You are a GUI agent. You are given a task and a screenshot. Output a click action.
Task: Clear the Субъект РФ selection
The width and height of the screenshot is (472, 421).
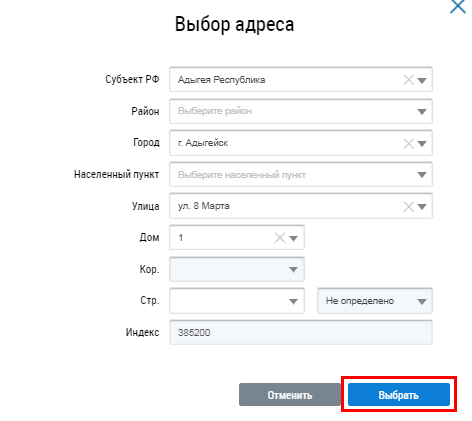click(x=408, y=80)
